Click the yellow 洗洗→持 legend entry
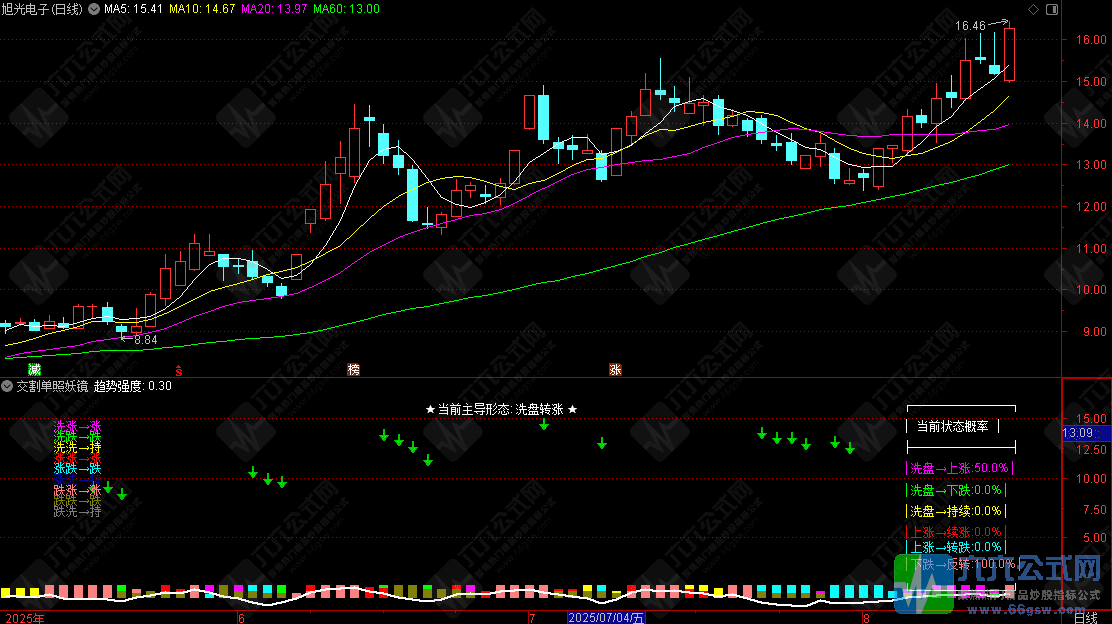Screen dimensions: 1112x624 77,447
